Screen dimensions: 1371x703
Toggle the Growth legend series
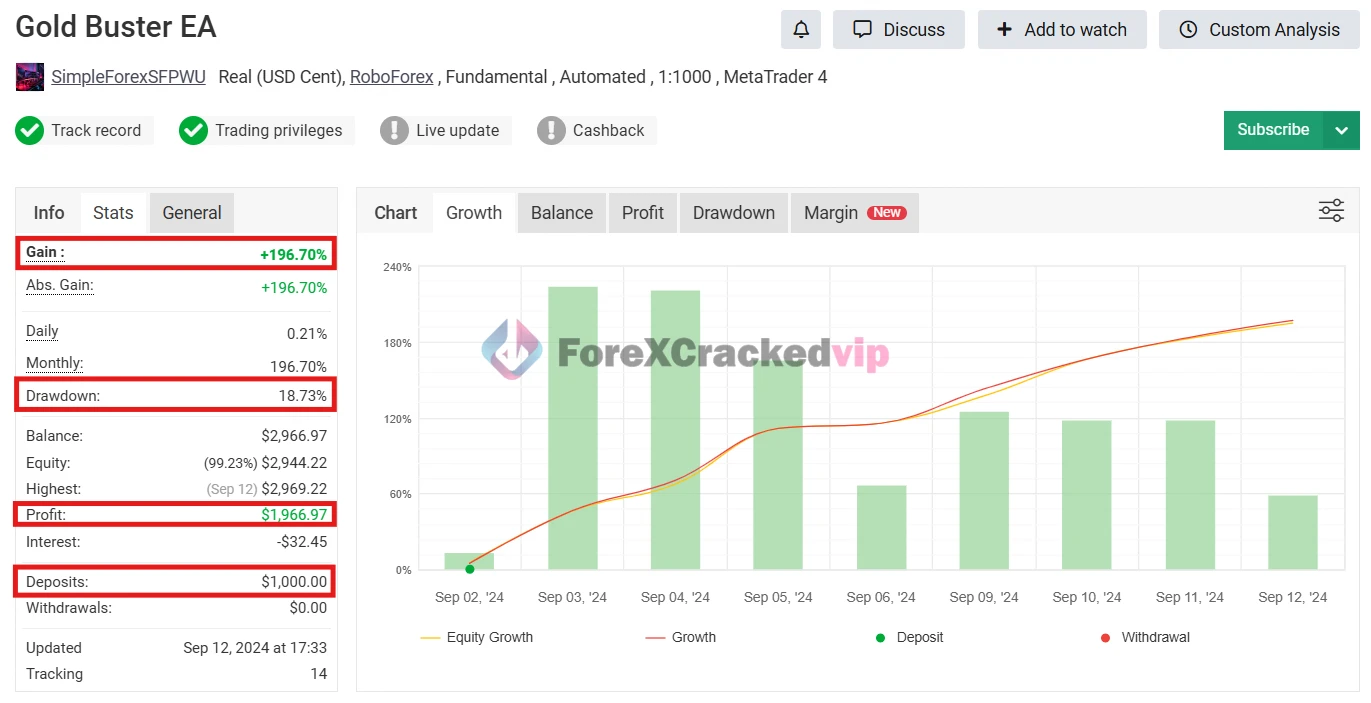(x=681, y=637)
